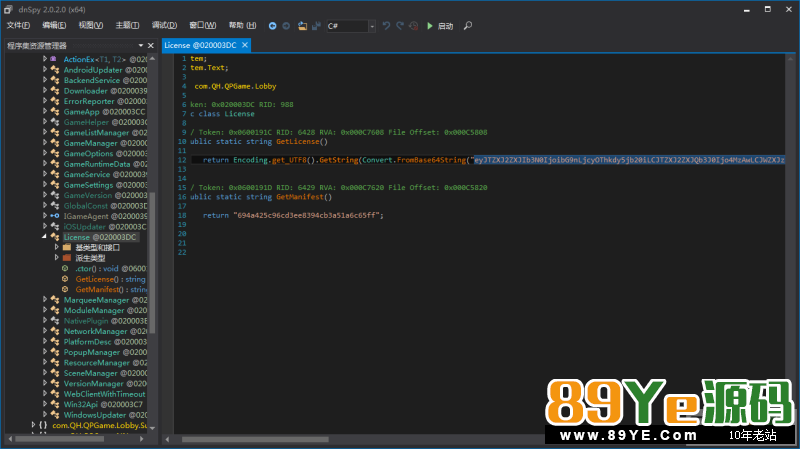Select iOSUpdater in the tree
The width and height of the screenshot is (800, 449).
tap(105, 227)
